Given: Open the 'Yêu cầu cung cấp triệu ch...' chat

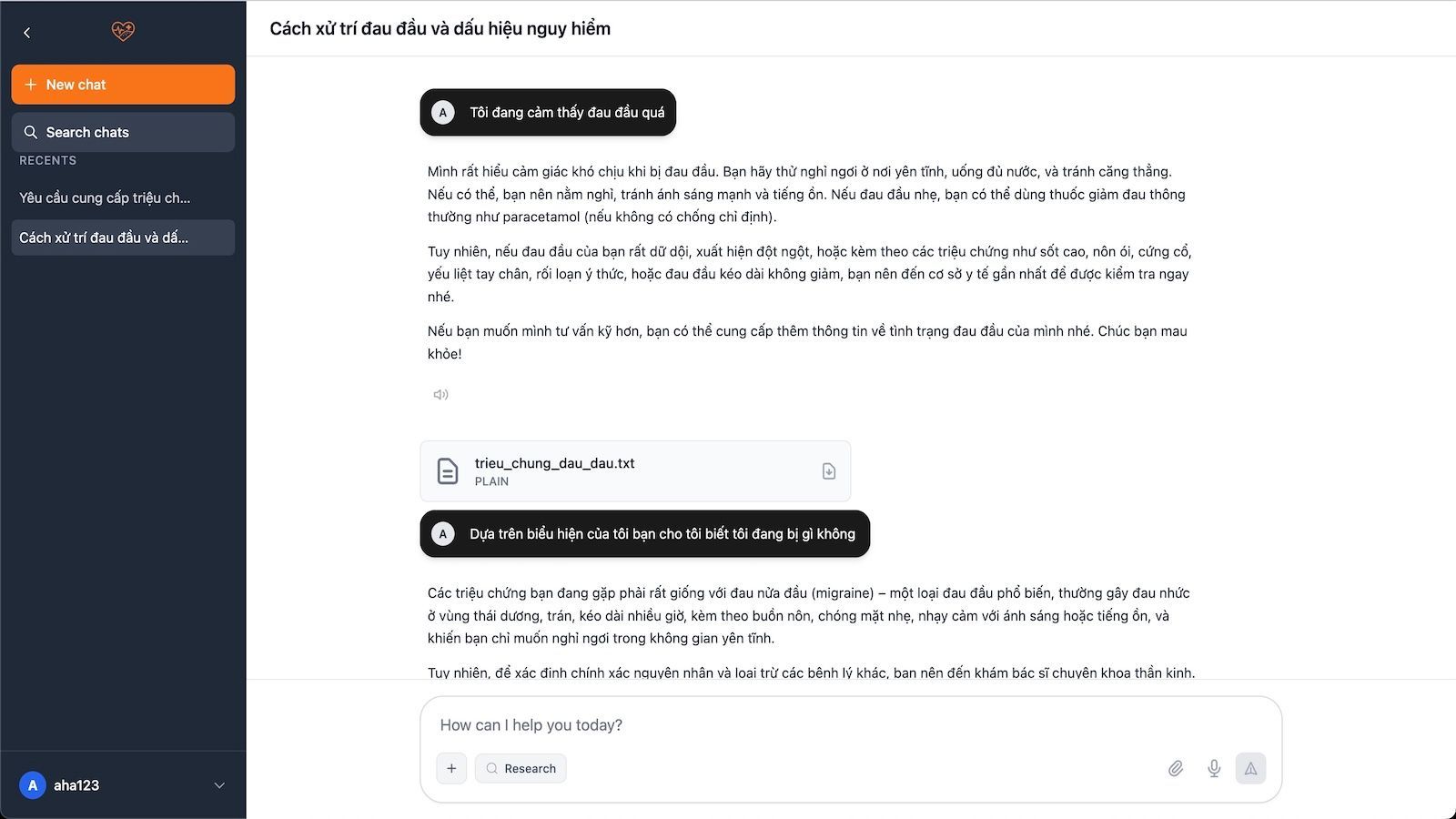Looking at the screenshot, I should [x=105, y=197].
